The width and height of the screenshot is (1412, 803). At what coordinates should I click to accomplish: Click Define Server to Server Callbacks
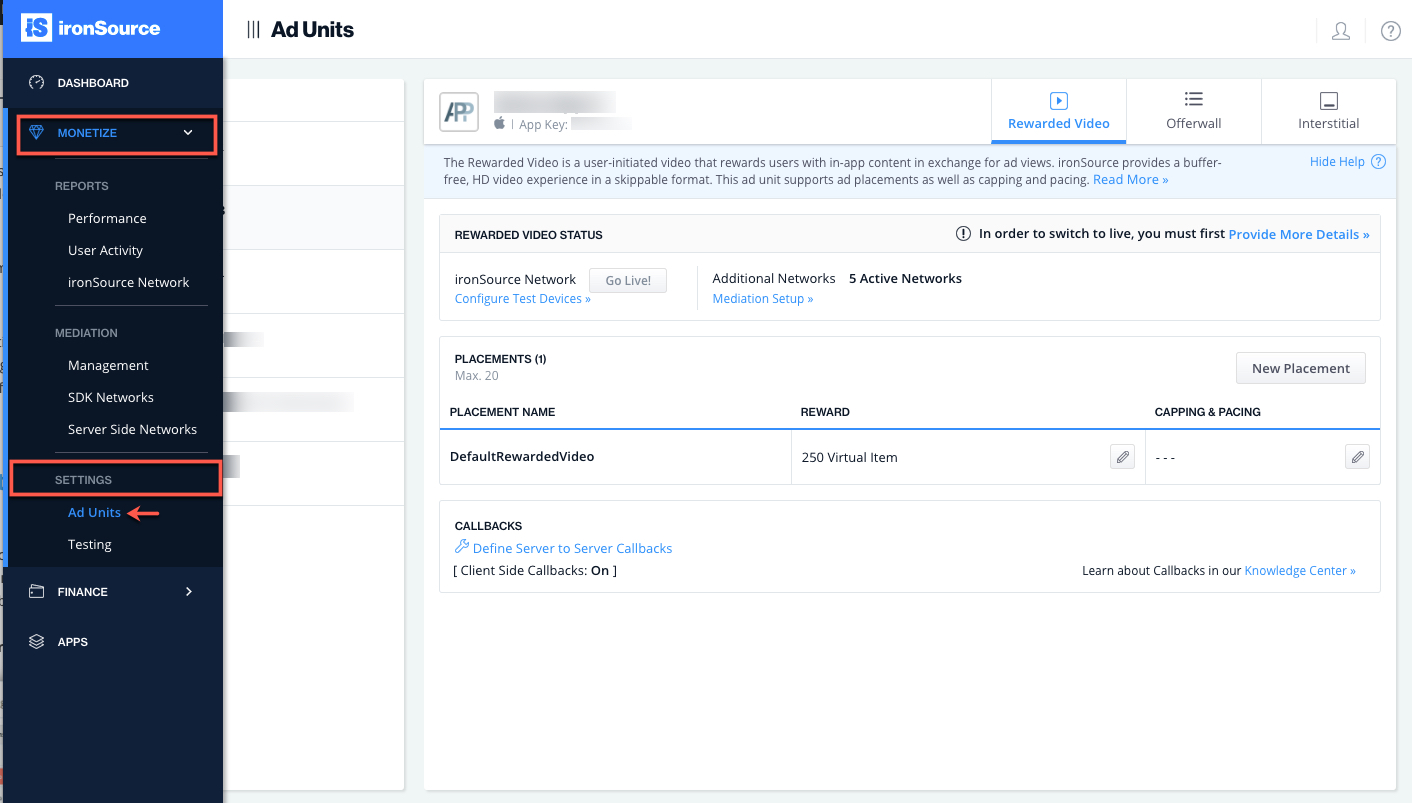[572, 548]
